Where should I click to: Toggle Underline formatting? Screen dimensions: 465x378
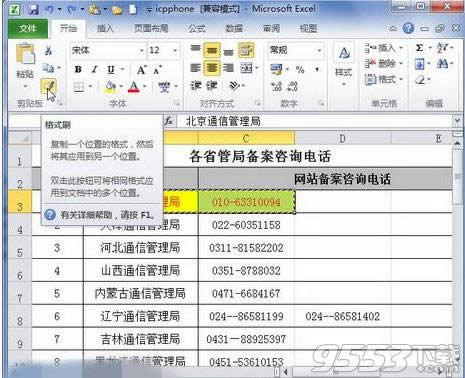pyautogui.click(x=111, y=69)
